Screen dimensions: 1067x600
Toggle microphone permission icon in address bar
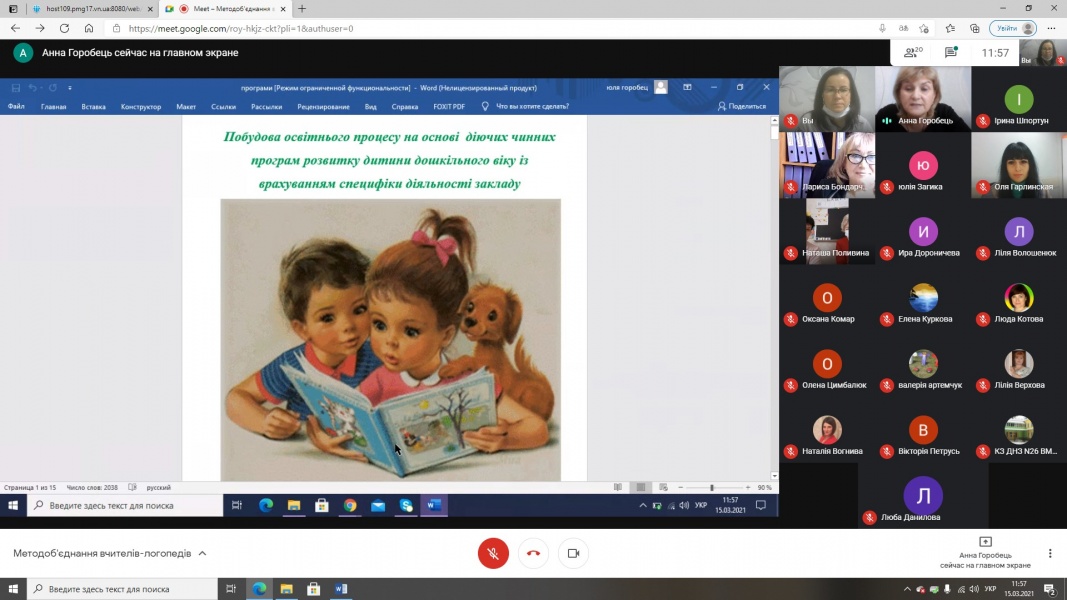[x=880, y=29]
